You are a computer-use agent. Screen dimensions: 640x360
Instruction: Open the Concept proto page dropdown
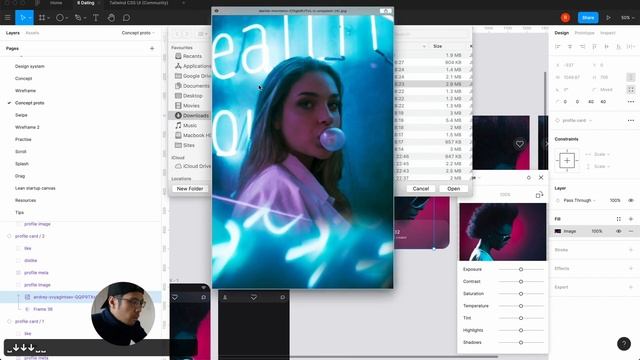pyautogui.click(x=138, y=33)
